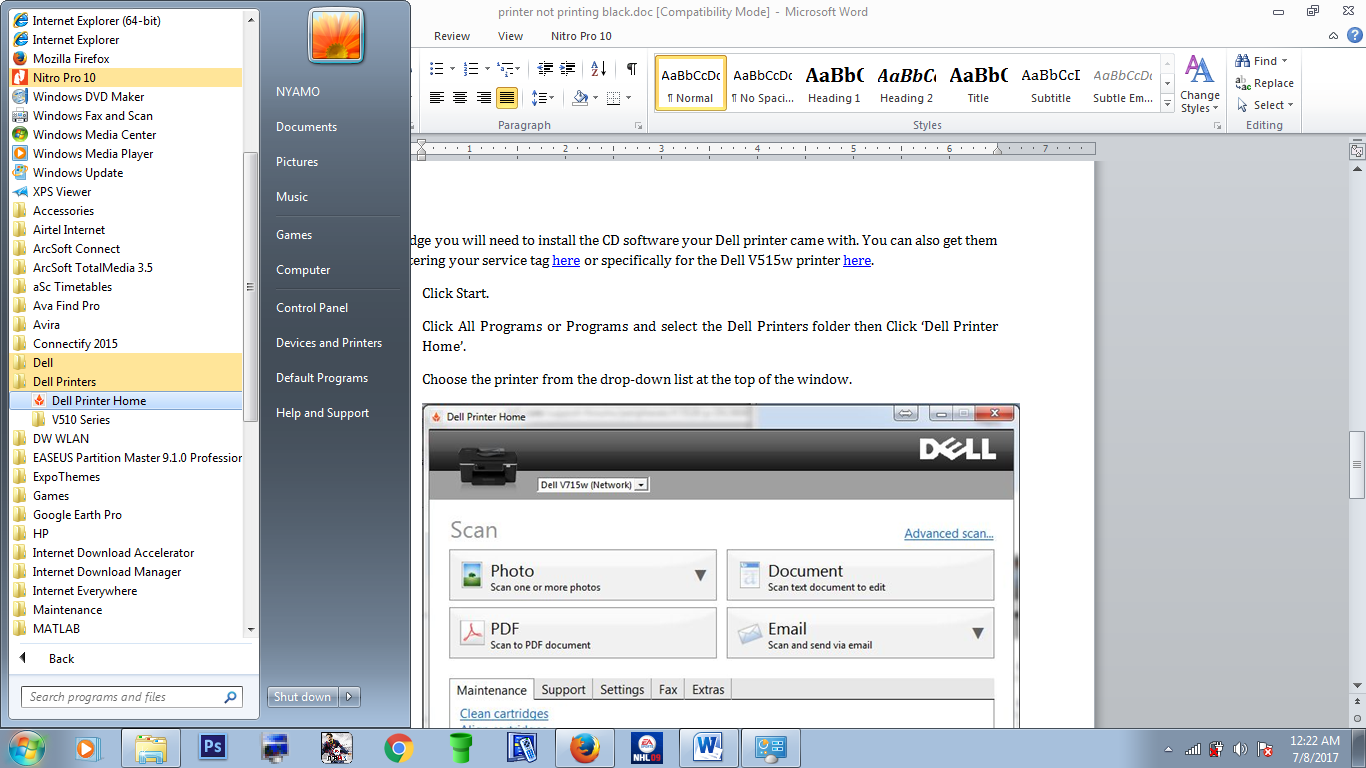Focus the 'Search programs and files' box
This screenshot has width=1366, height=768.
coord(132,697)
